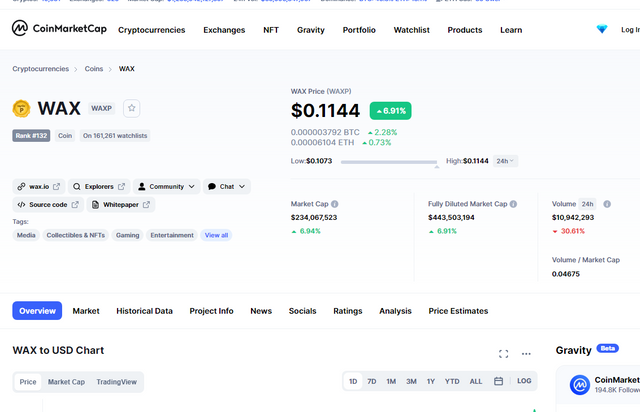Set chart range to 1M
Screen dimensions: 640x412
391,381
